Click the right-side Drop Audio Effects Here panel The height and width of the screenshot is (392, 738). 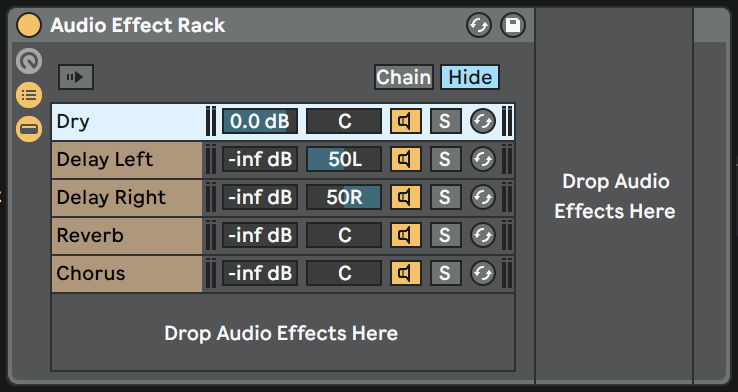pos(614,196)
